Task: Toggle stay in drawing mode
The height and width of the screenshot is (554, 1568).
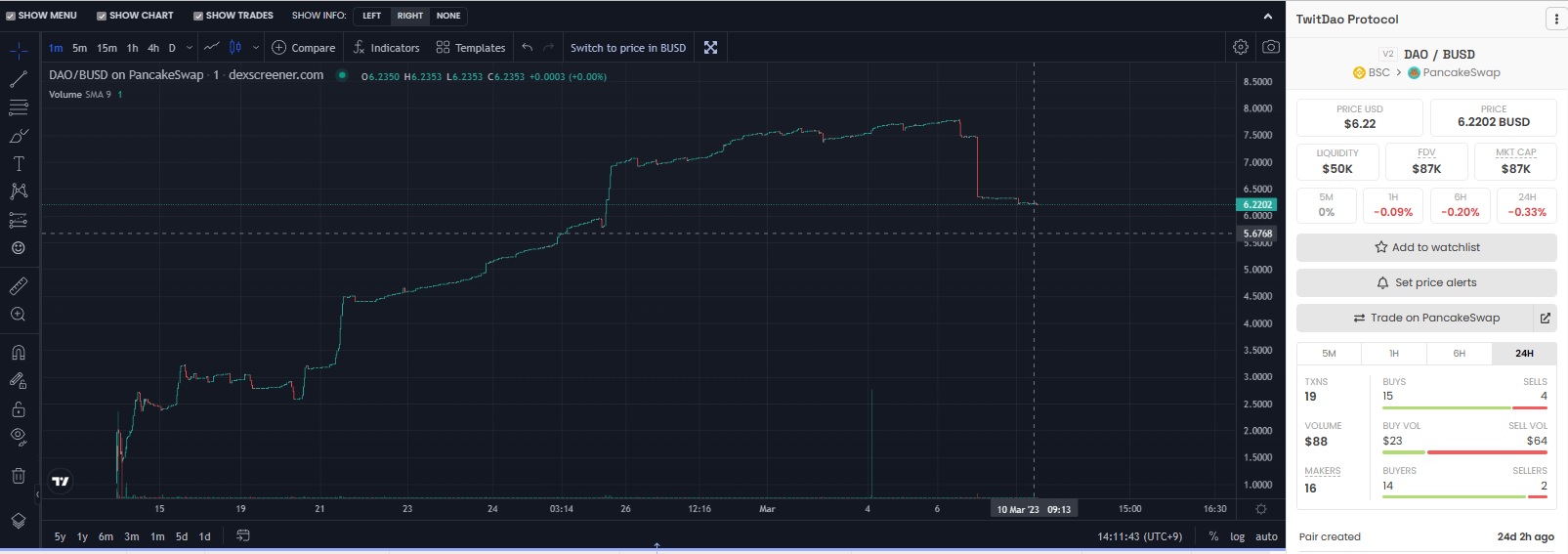Action: [x=19, y=381]
